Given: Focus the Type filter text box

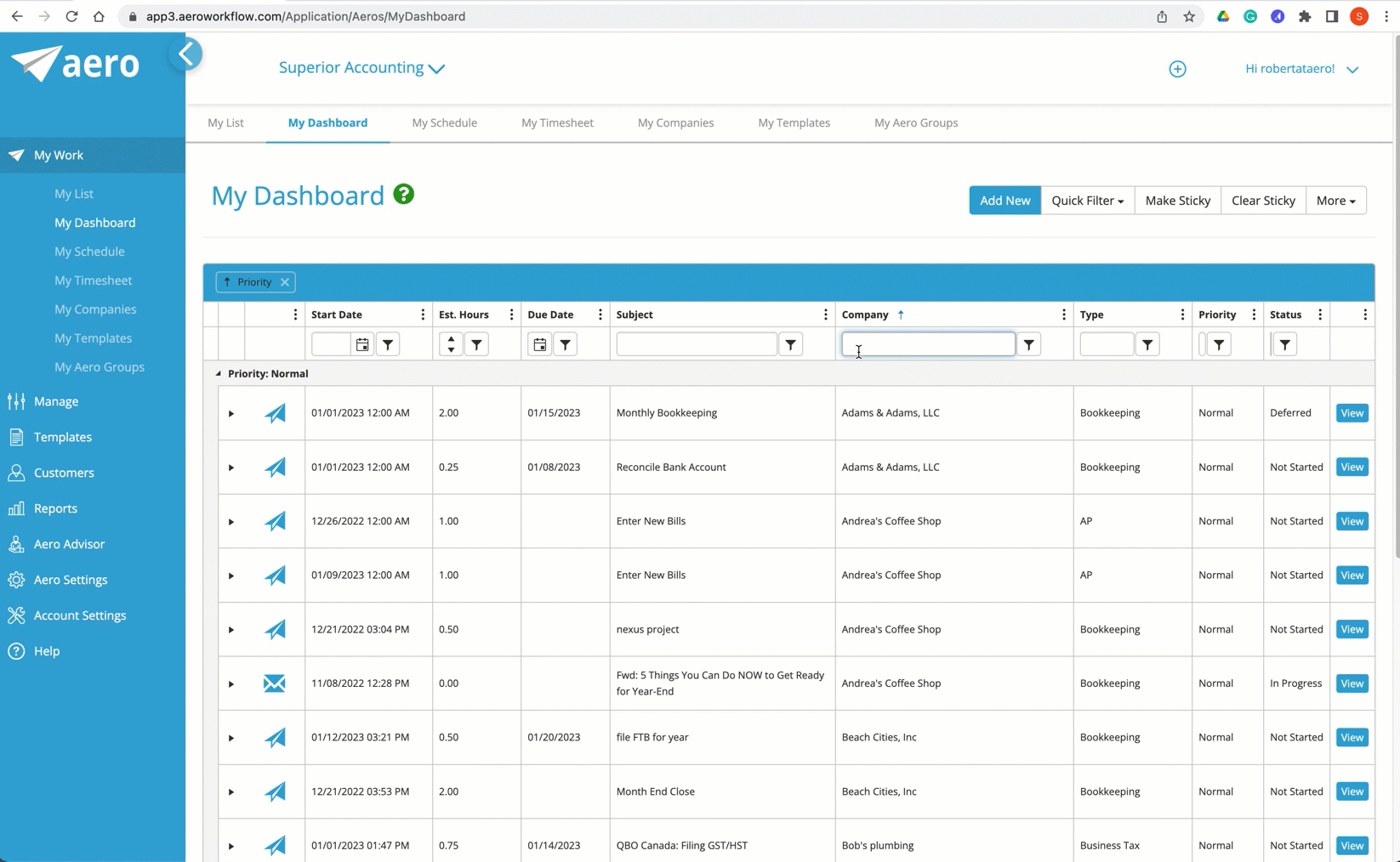Looking at the screenshot, I should click(x=1107, y=344).
